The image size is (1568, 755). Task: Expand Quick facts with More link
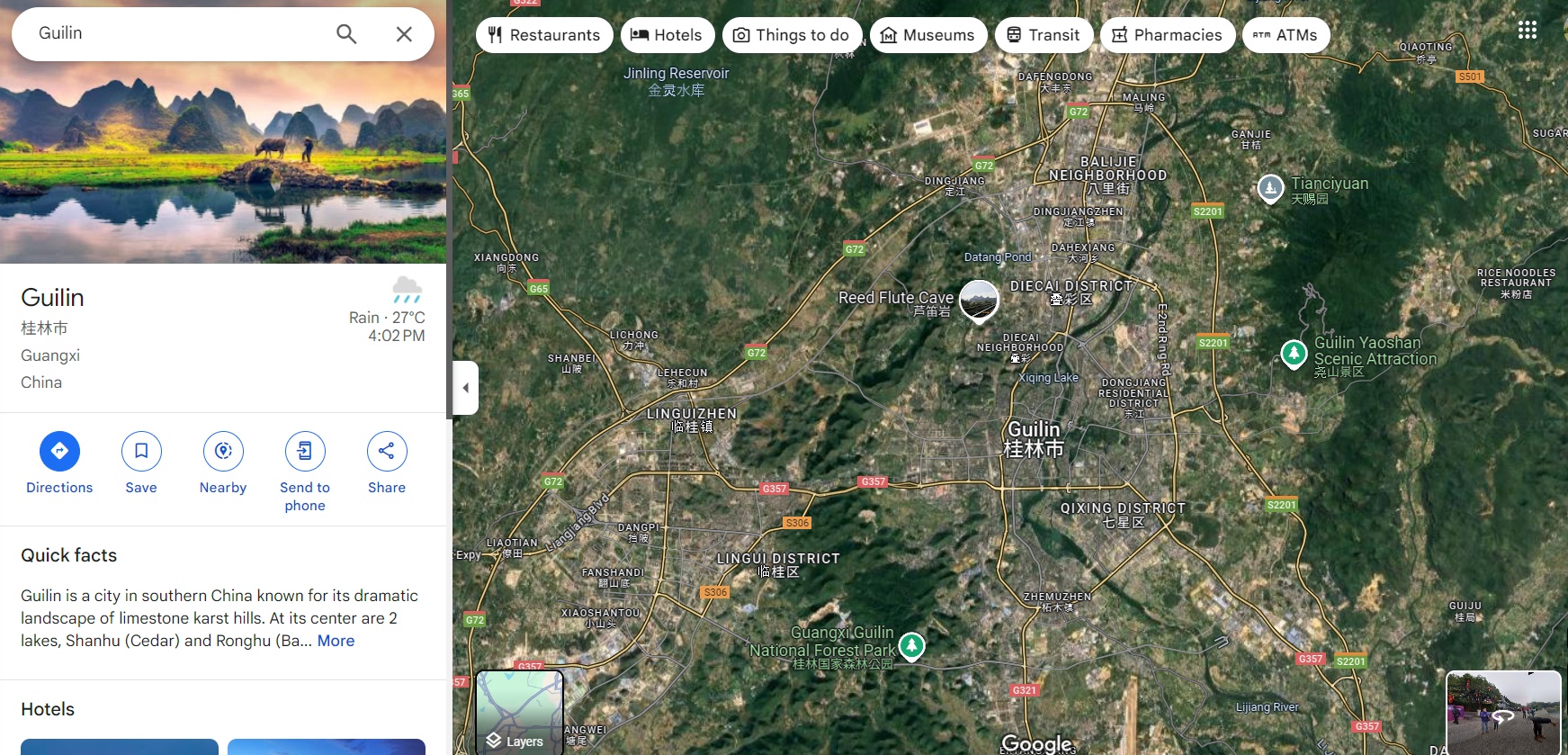[336, 641]
